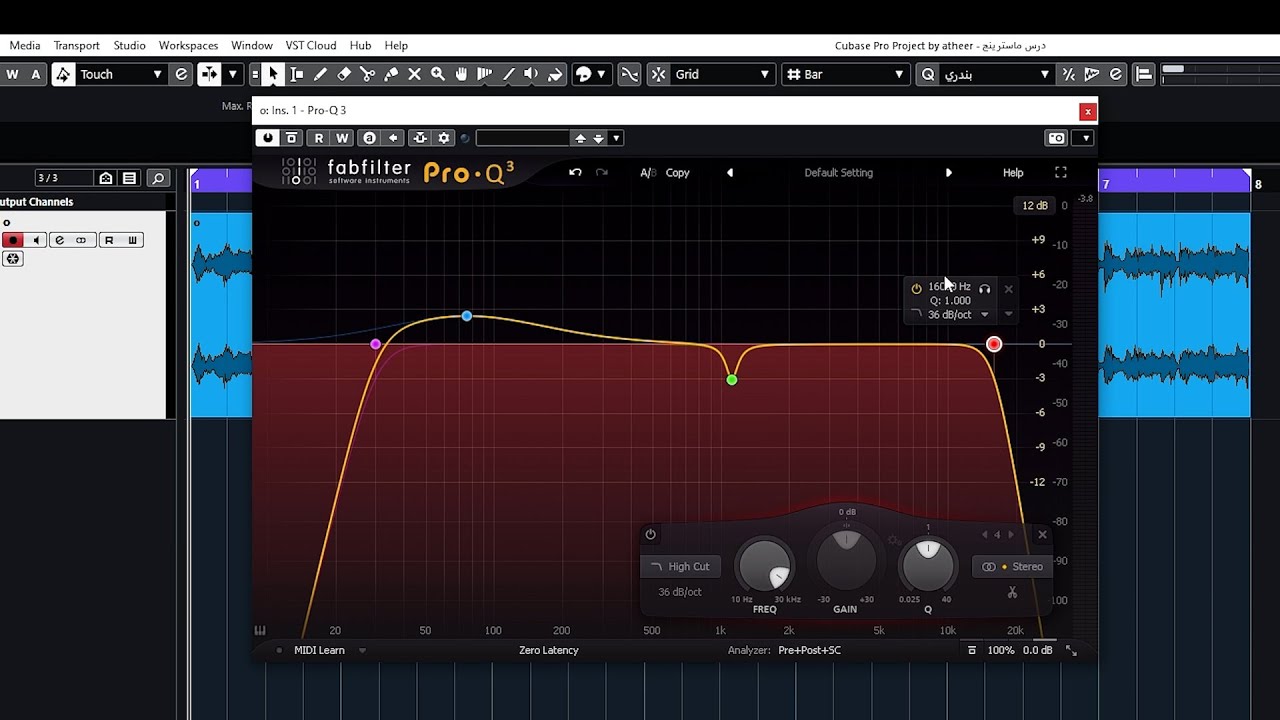Select the red high cut band node
Screen dimensions: 1280x720
click(x=994, y=344)
